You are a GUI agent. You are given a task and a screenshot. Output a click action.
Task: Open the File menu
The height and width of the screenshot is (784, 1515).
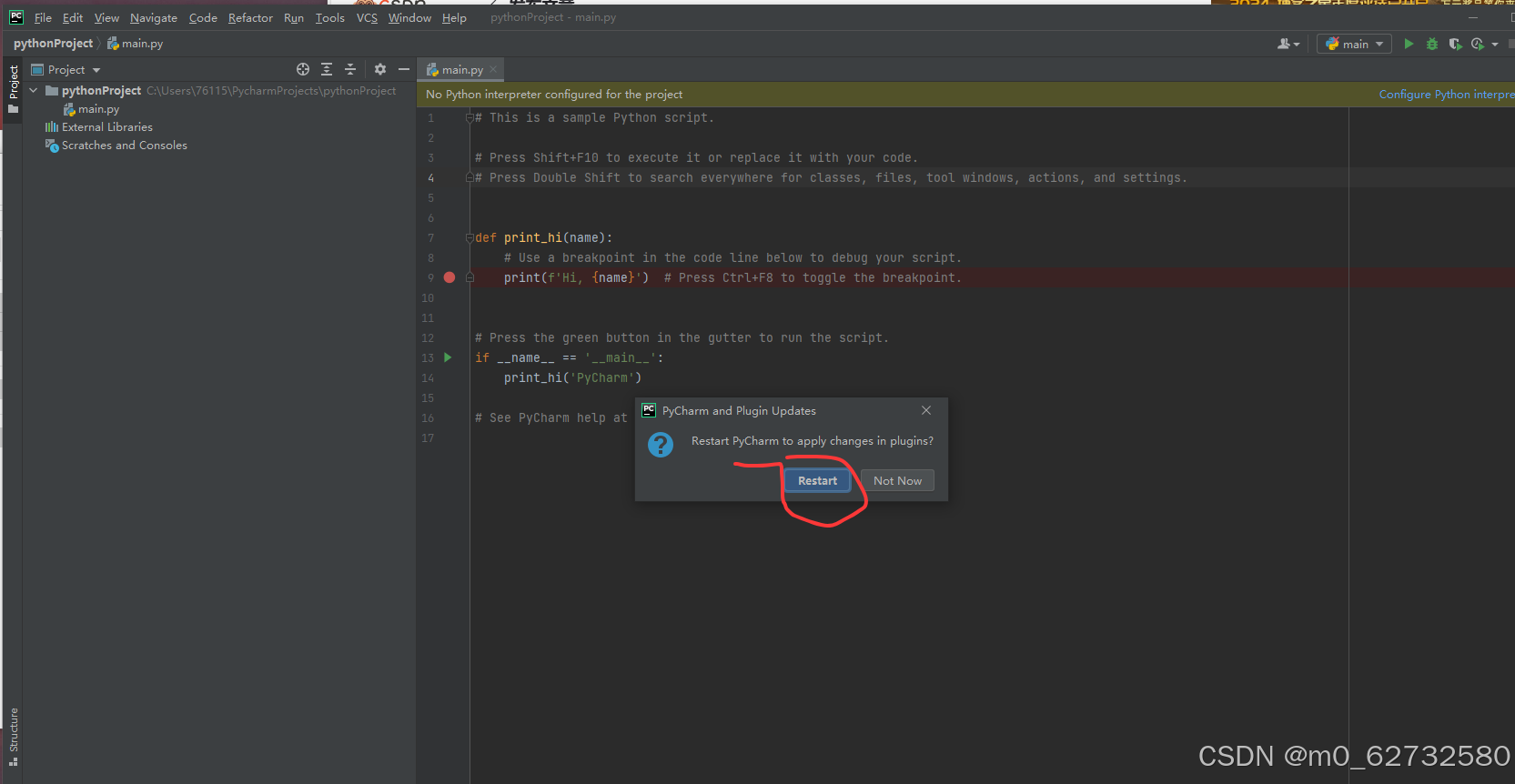[x=43, y=17]
